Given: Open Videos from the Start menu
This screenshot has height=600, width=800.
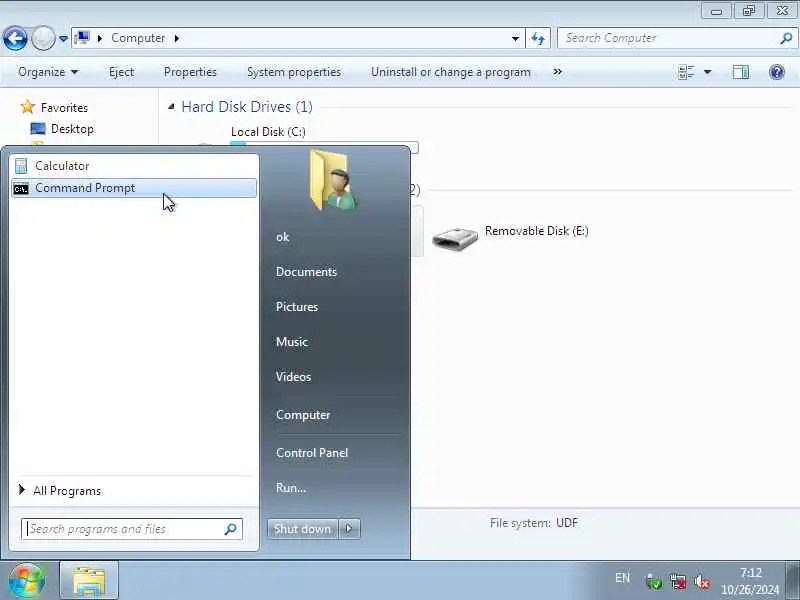Looking at the screenshot, I should coord(293,377).
